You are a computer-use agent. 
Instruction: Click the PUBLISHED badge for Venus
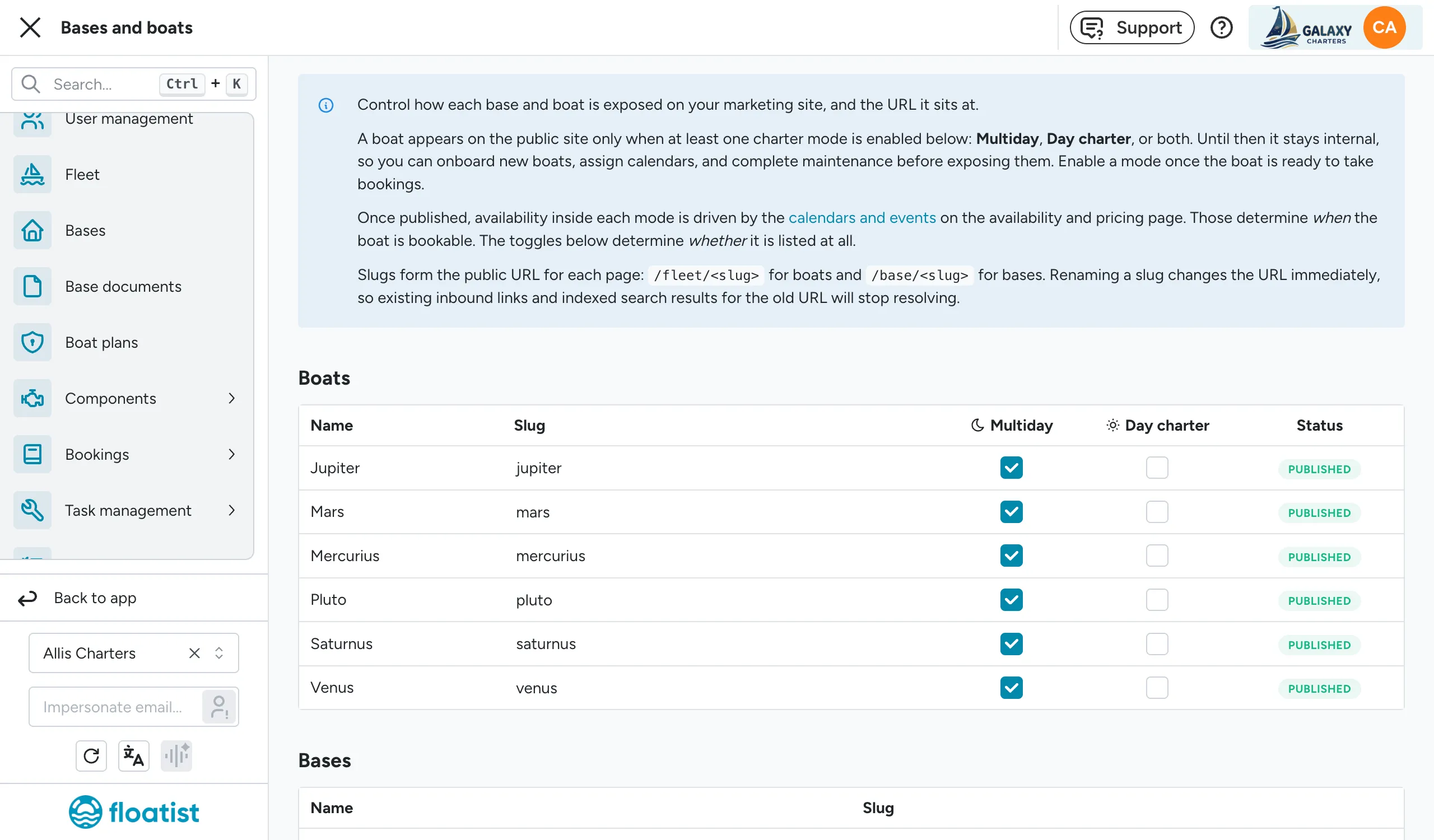[1319, 689]
